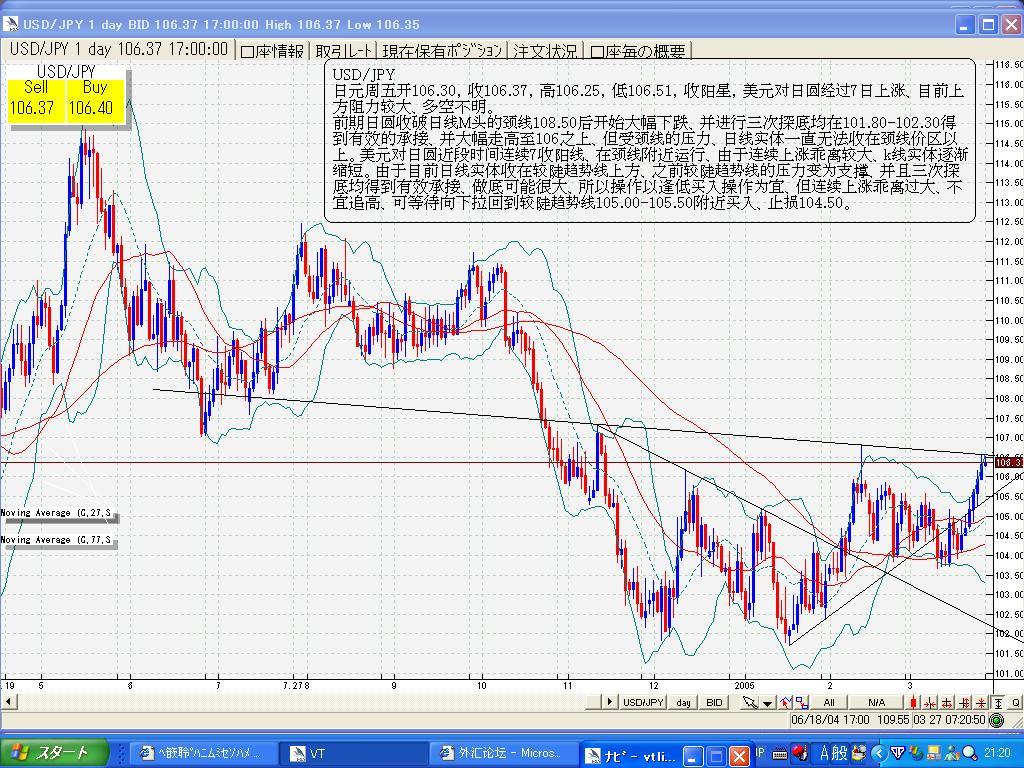Activate the red asterisk crosshair icon
Screen dimensions: 1024x768
981,703
